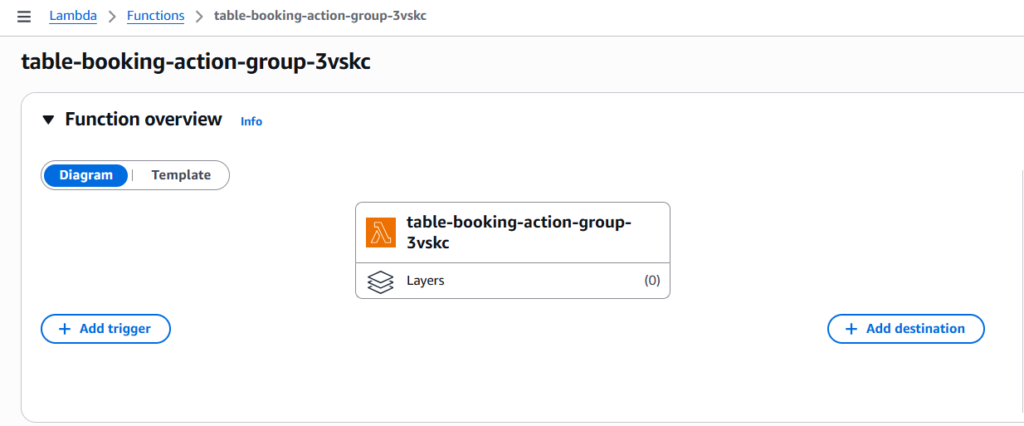Image resolution: width=1024 pixels, height=426 pixels.
Task: Select the function name in the diagram card
Action: click(x=519, y=232)
